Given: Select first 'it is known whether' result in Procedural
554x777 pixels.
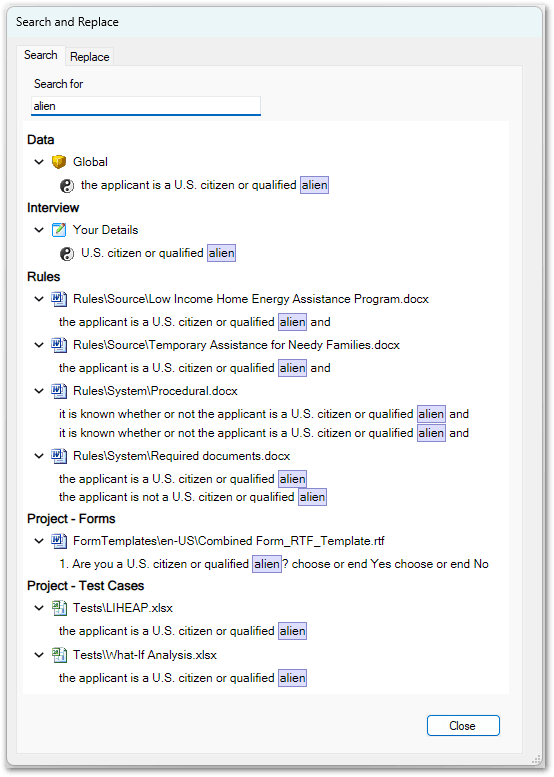Looking at the screenshot, I should pyautogui.click(x=264, y=414).
